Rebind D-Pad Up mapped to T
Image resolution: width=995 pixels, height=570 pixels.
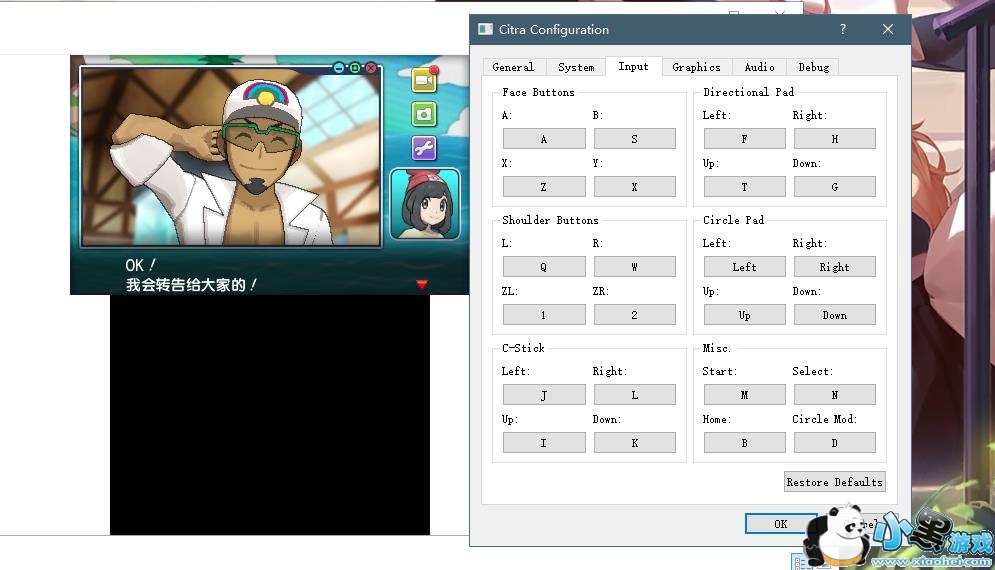[x=744, y=187]
